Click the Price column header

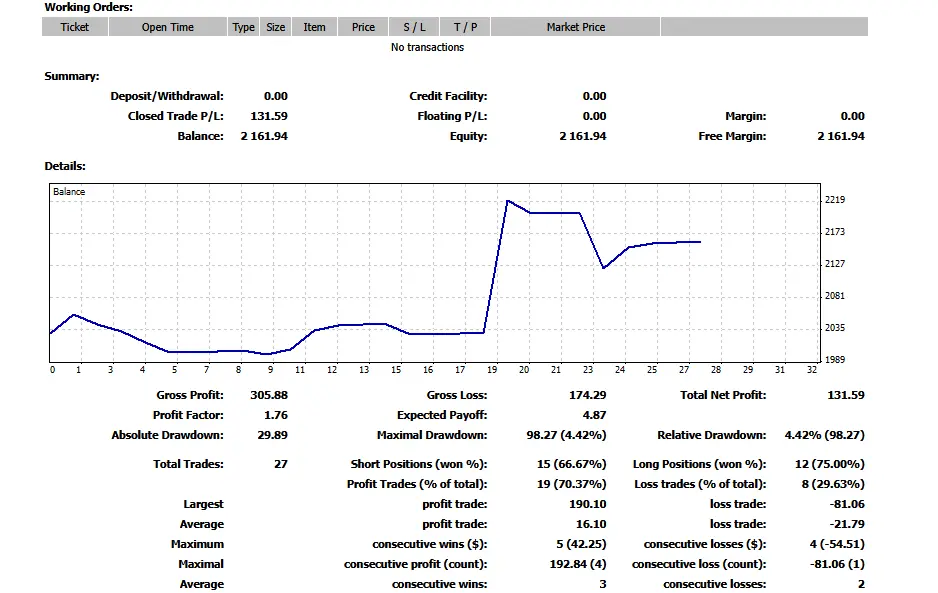(x=363, y=27)
